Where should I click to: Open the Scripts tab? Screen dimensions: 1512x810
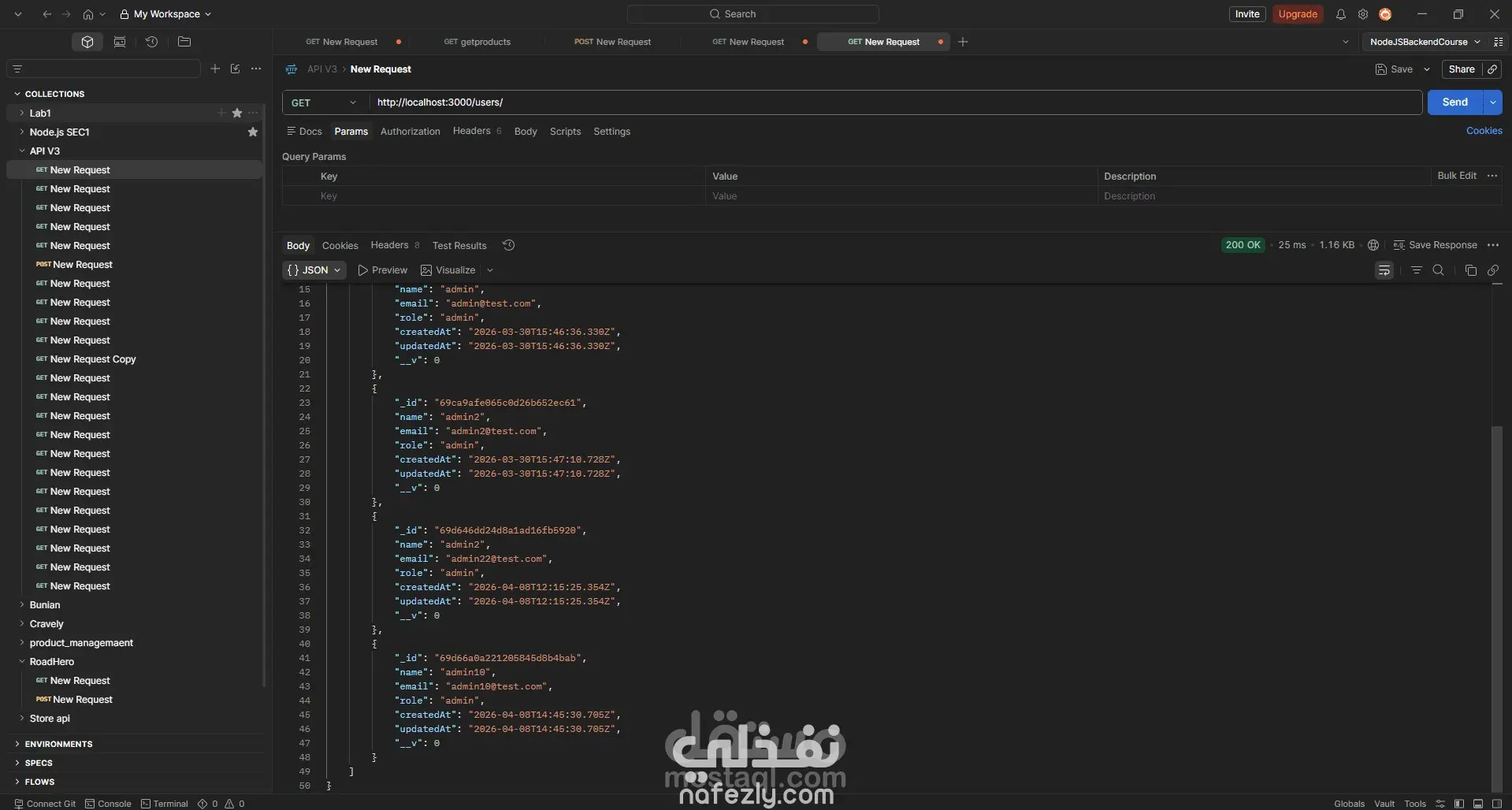point(565,132)
